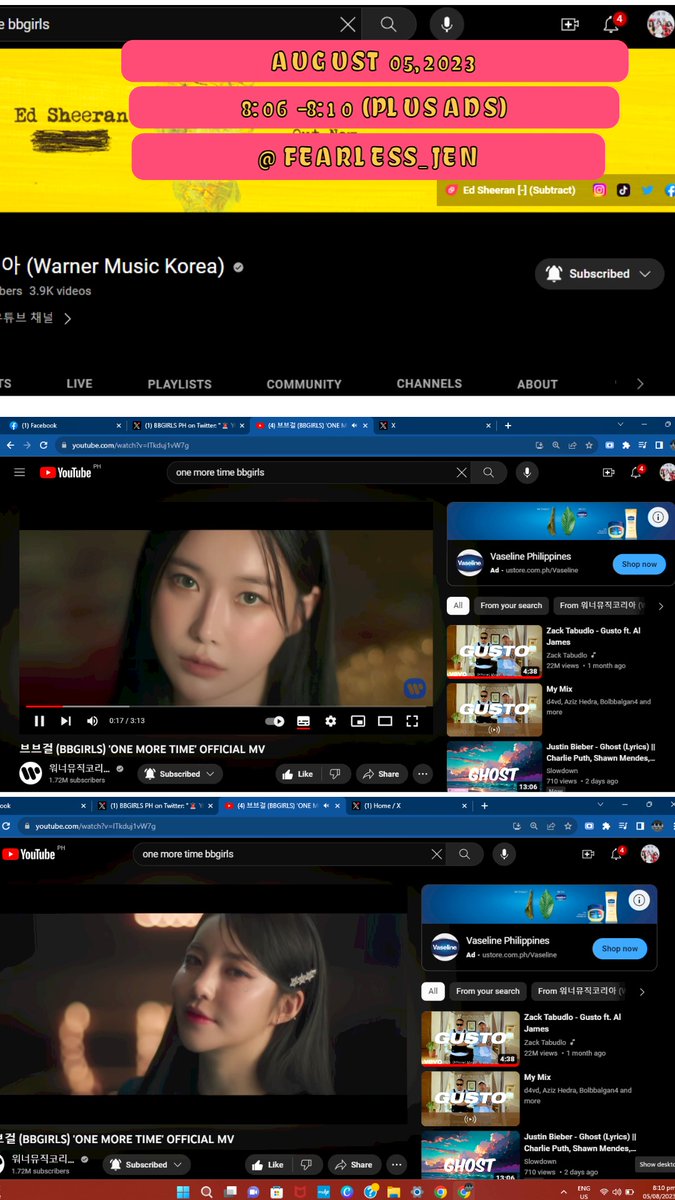The height and width of the screenshot is (1200, 675).
Task: Like the video in the middle window
Action: [298, 774]
